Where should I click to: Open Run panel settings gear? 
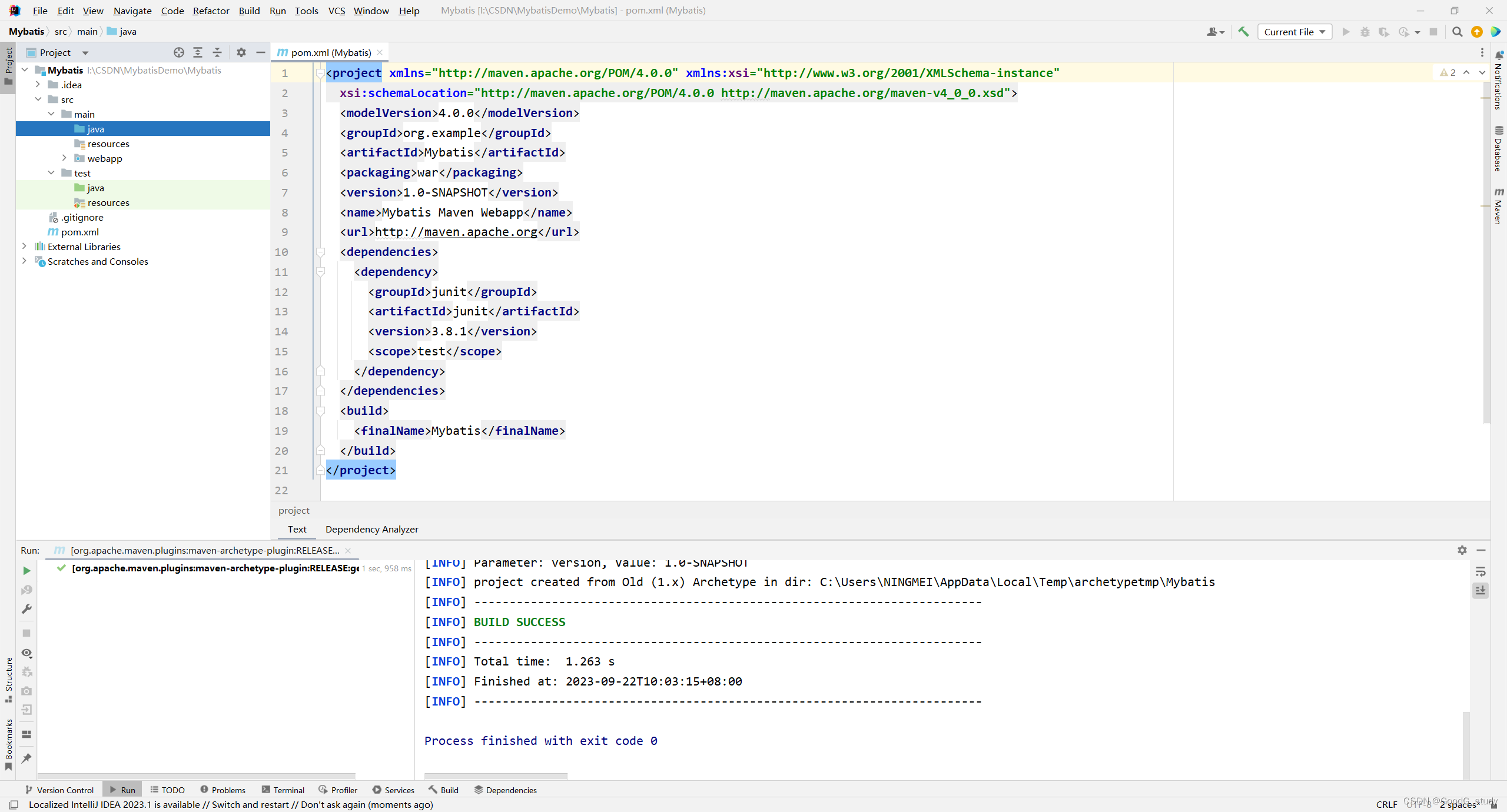click(x=1462, y=550)
